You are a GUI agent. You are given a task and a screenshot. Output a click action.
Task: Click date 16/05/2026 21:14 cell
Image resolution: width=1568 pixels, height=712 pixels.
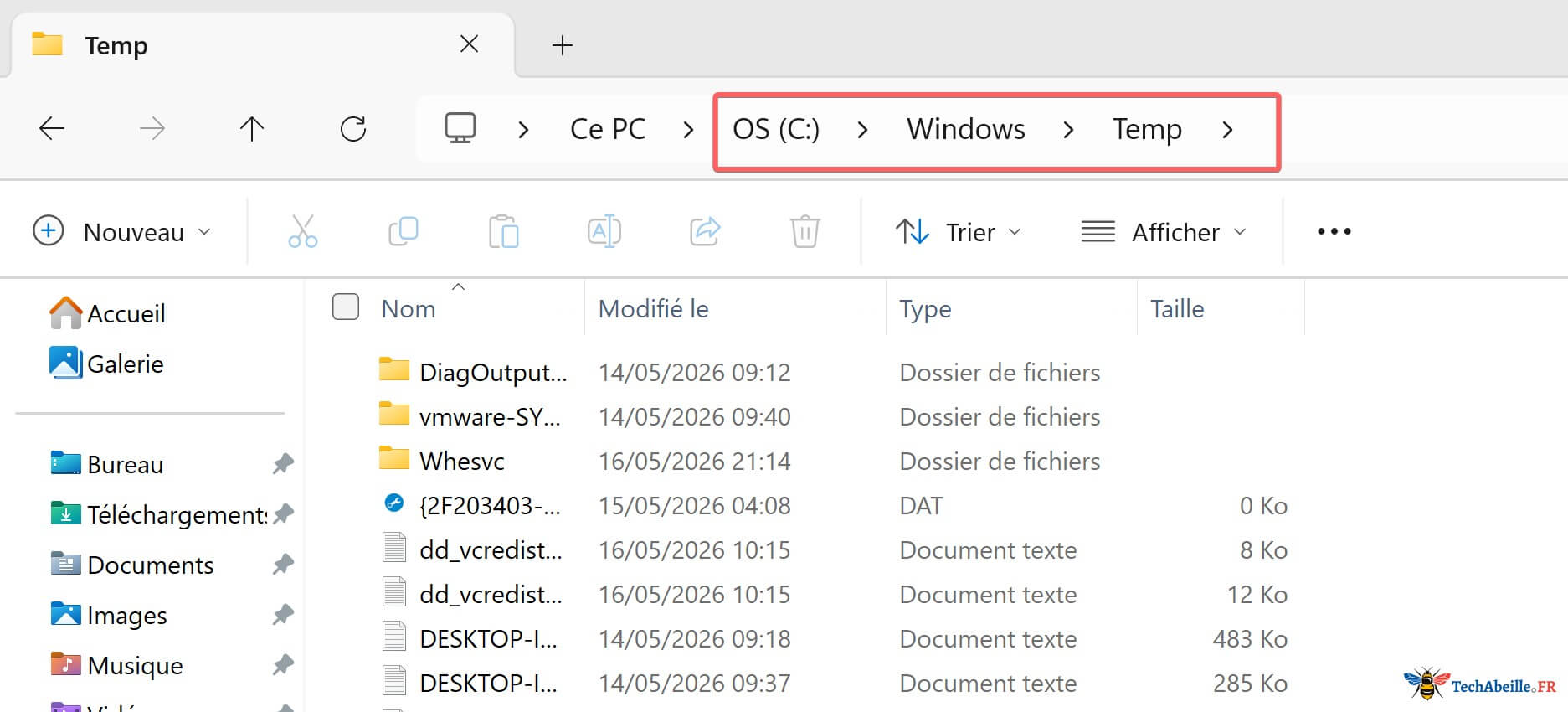694,461
